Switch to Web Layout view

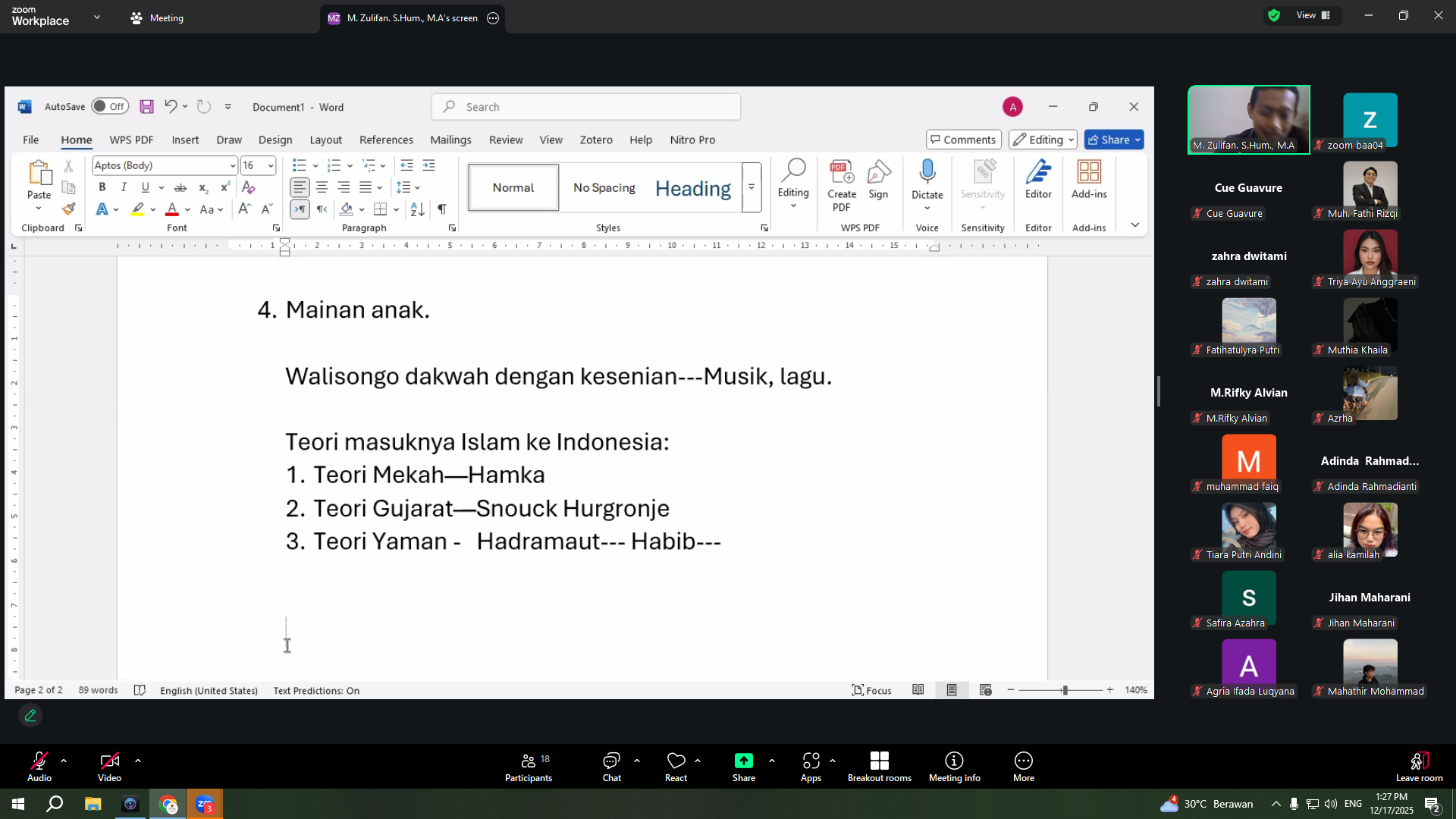click(x=985, y=690)
